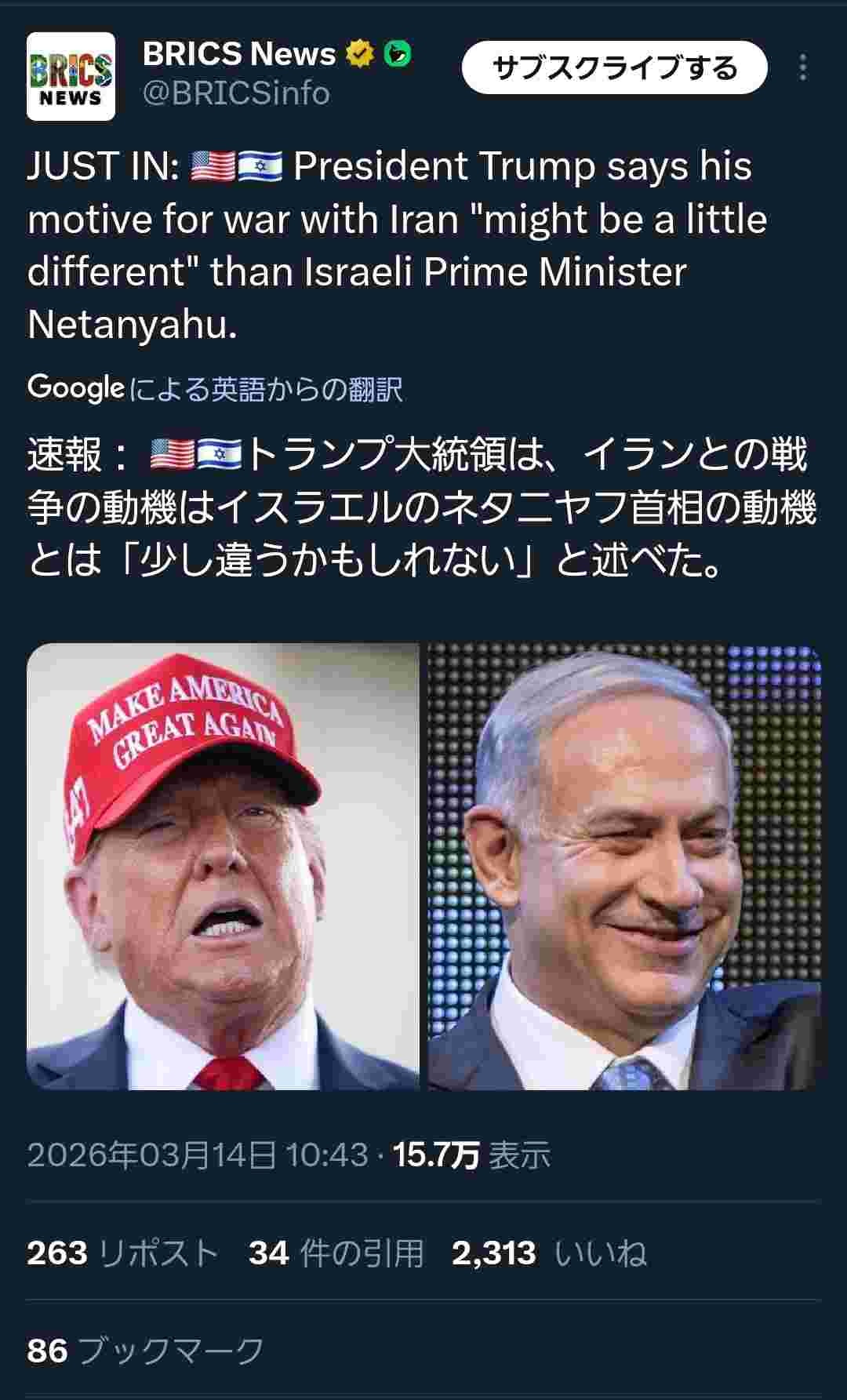Click the Google translation attribution link
The image size is (847, 1400).
point(216,388)
